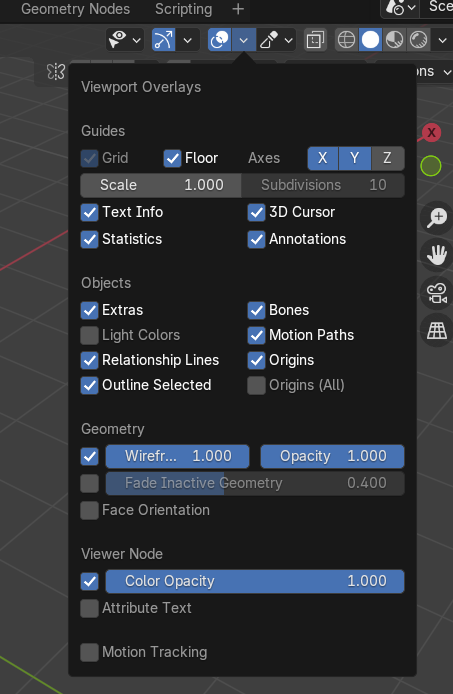Switch to Rendered viewport shading
The image size is (453, 694).
[418, 40]
